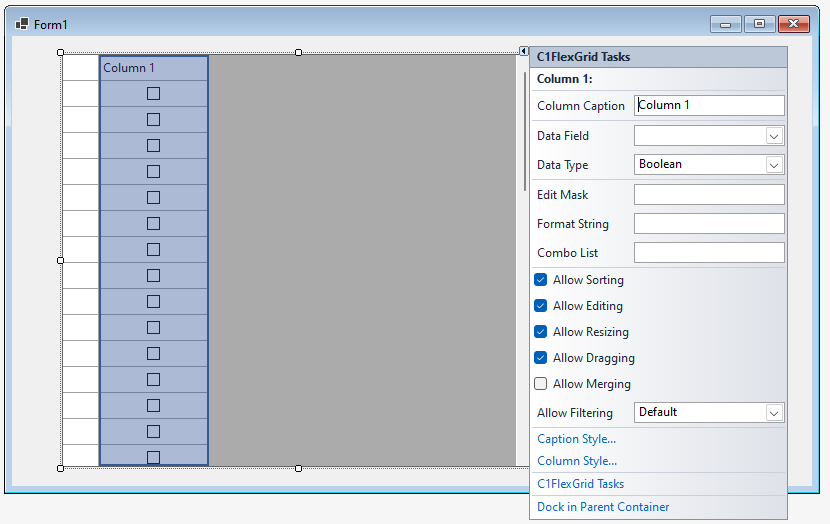
Task: Toggle the Allow Editing checkbox
Action: coord(540,305)
